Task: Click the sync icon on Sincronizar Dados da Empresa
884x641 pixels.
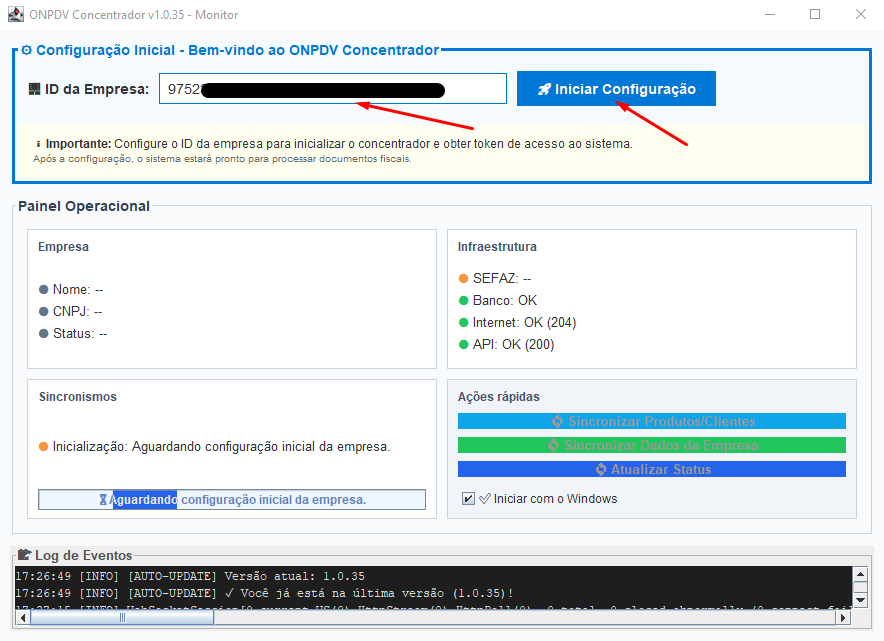Action: (554, 445)
